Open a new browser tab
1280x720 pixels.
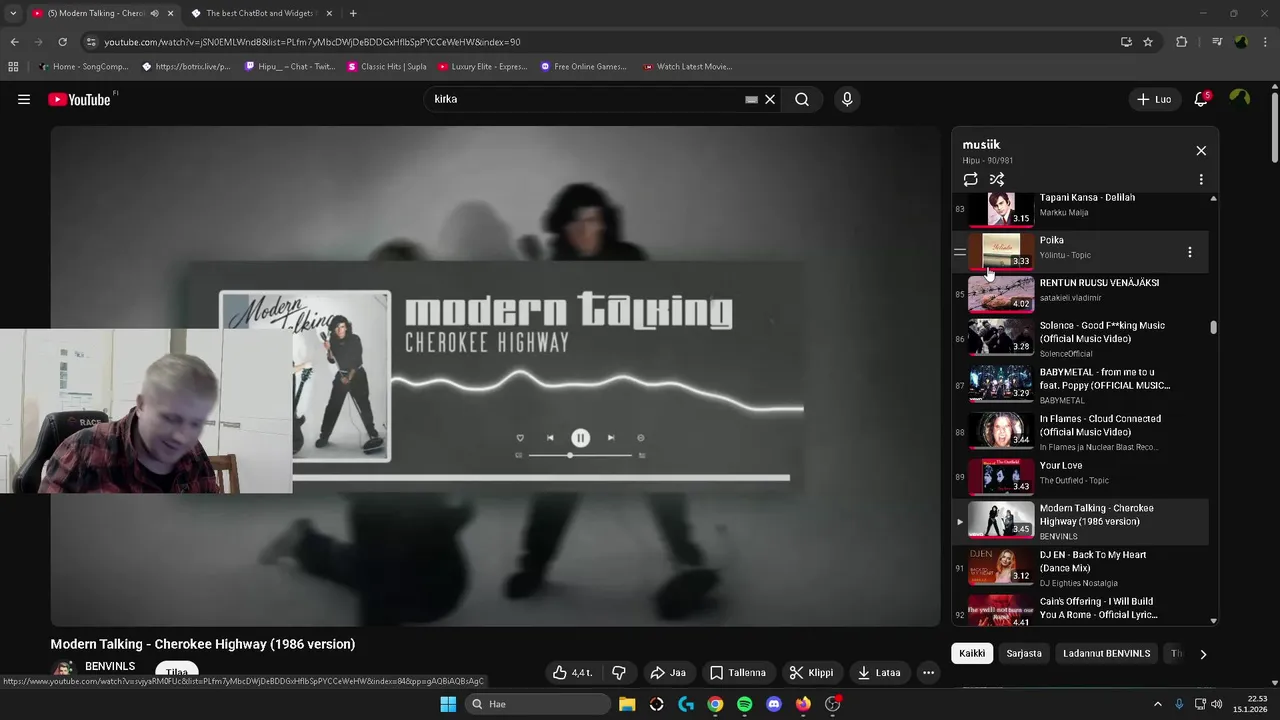pyautogui.click(x=353, y=13)
